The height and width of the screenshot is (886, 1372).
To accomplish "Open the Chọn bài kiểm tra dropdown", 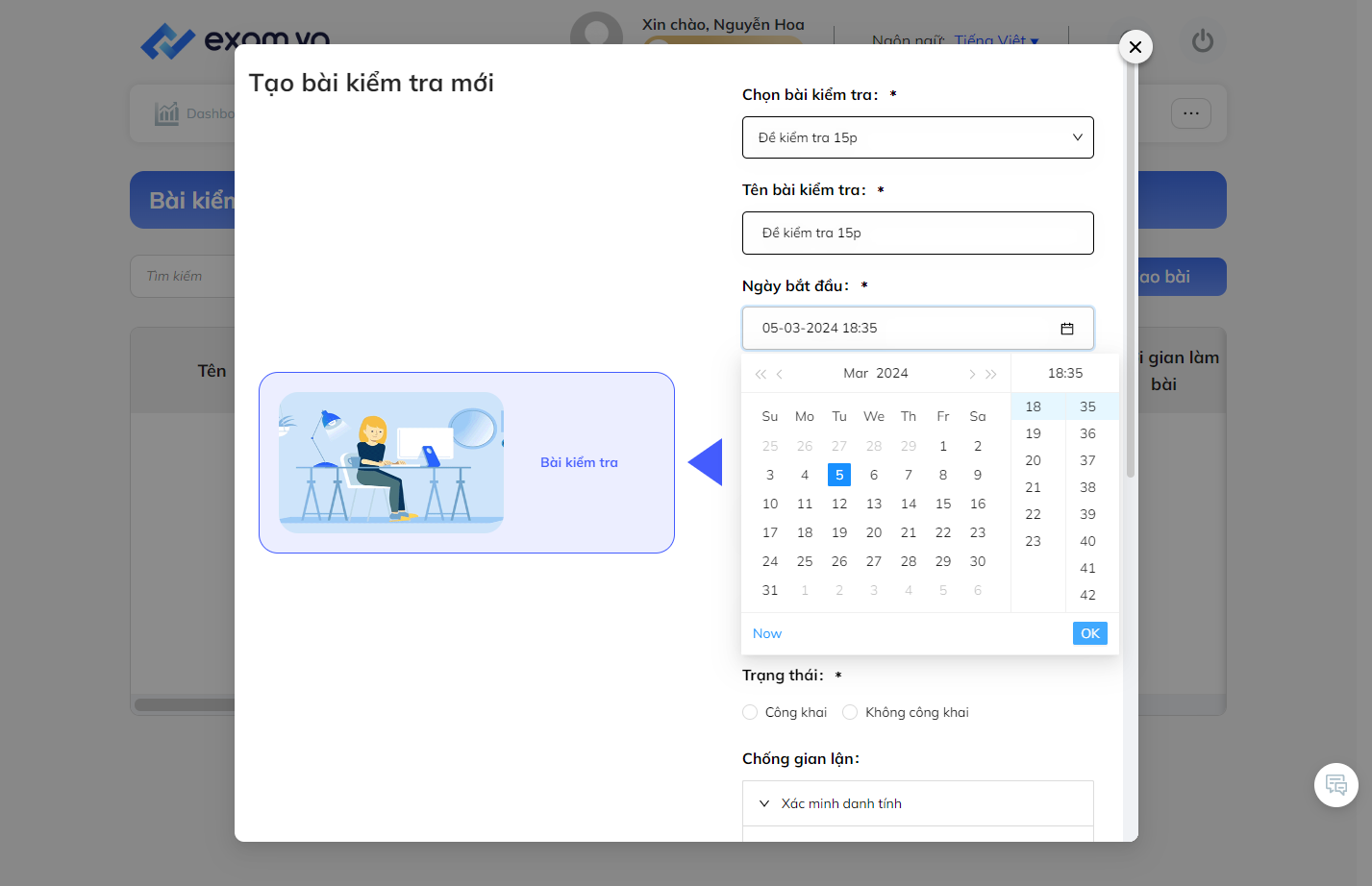I will 918,137.
